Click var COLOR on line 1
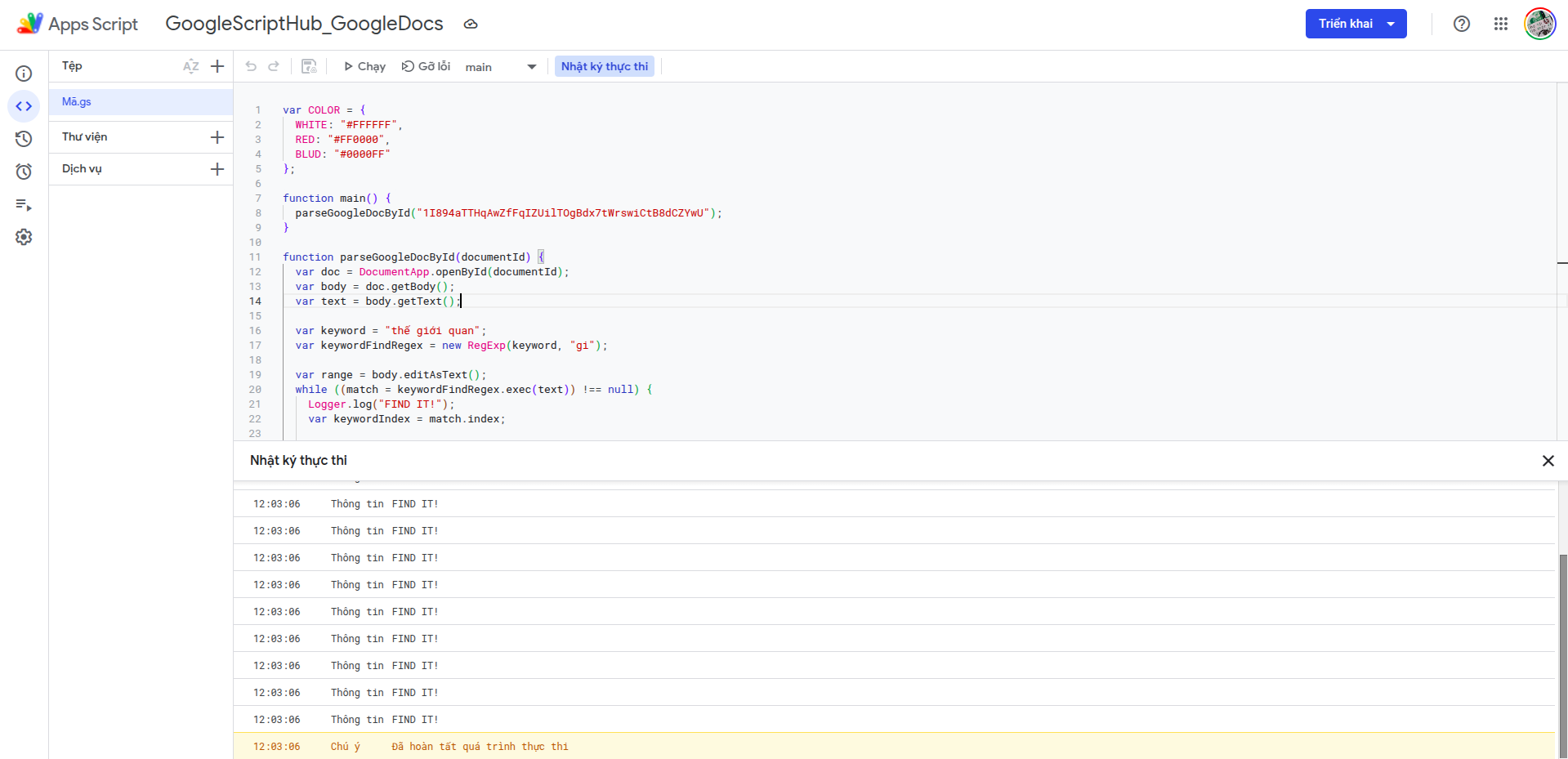This screenshot has height=759, width=1568. [x=311, y=110]
